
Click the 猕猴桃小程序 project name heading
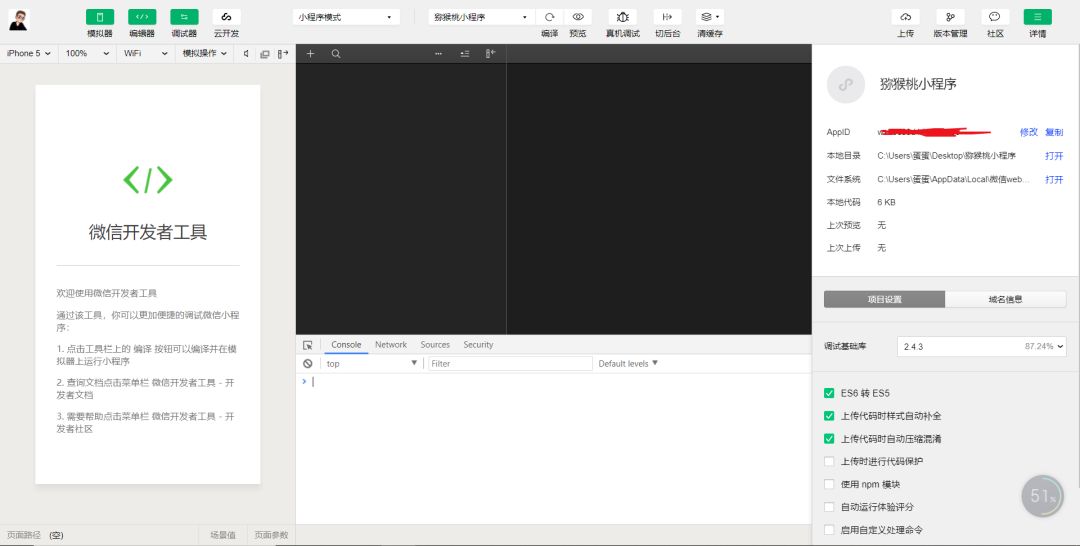pos(918,84)
